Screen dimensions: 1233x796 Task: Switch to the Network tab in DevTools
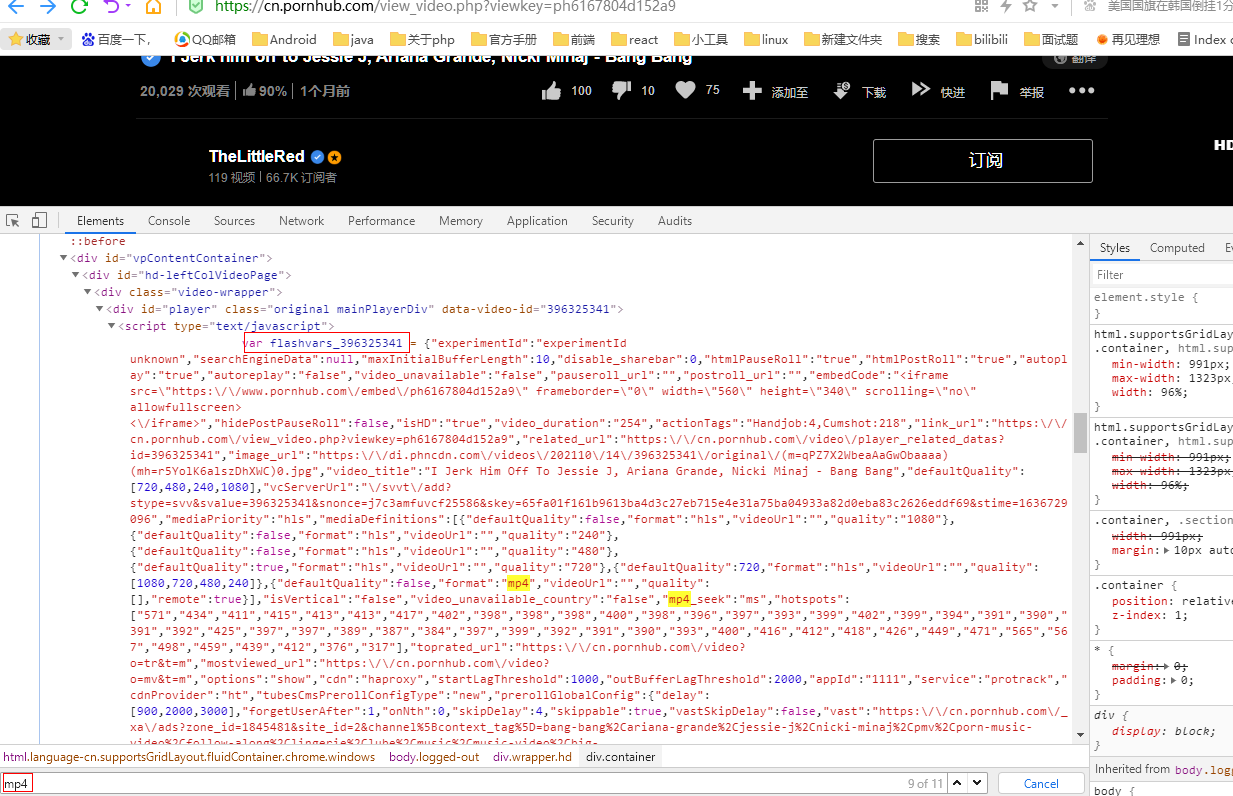301,221
